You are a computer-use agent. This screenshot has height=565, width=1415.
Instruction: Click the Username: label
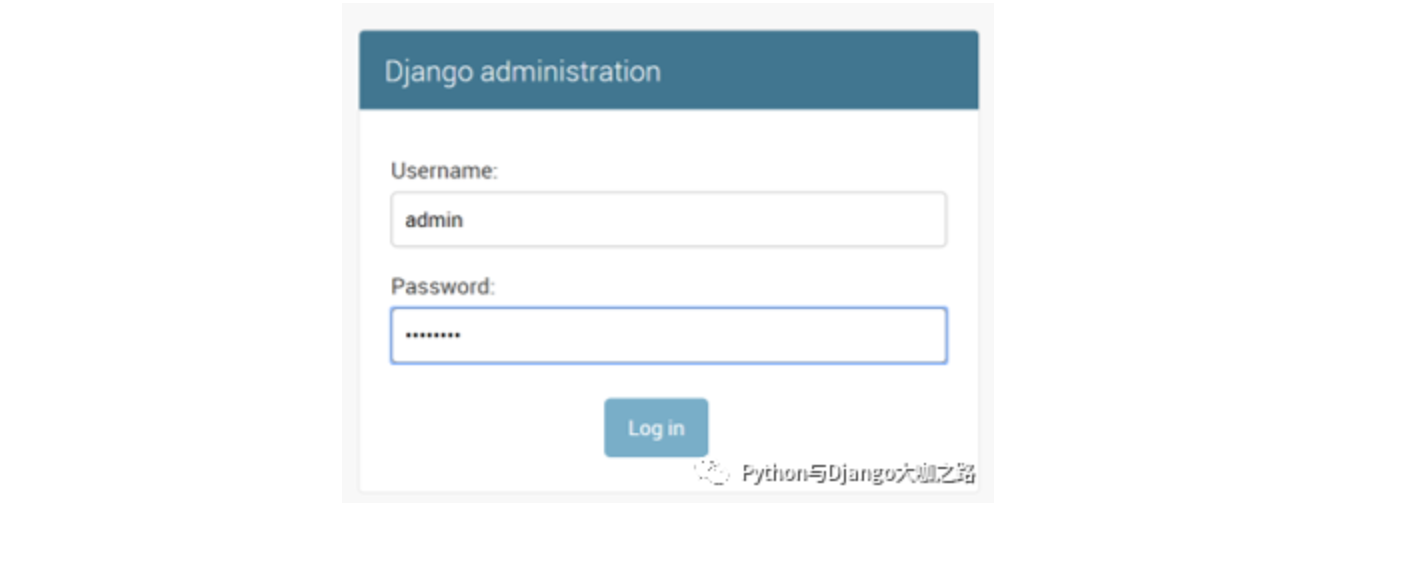coord(444,171)
